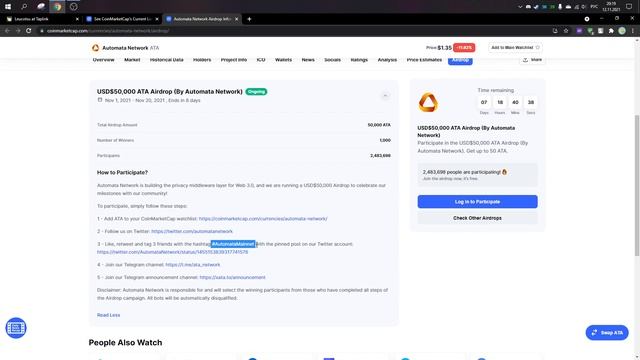Open the ICO tab
This screenshot has width=640, height=360.
pos(261,60)
